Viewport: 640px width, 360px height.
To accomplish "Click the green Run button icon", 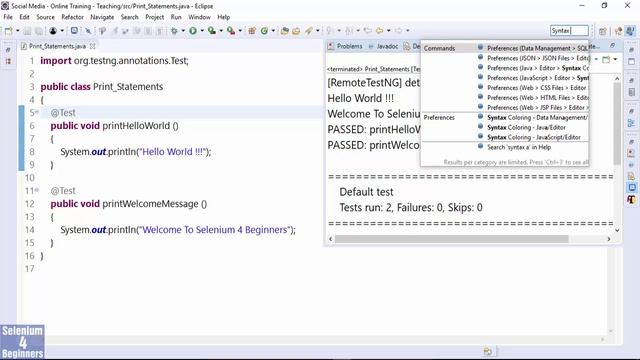I will coord(193,31).
